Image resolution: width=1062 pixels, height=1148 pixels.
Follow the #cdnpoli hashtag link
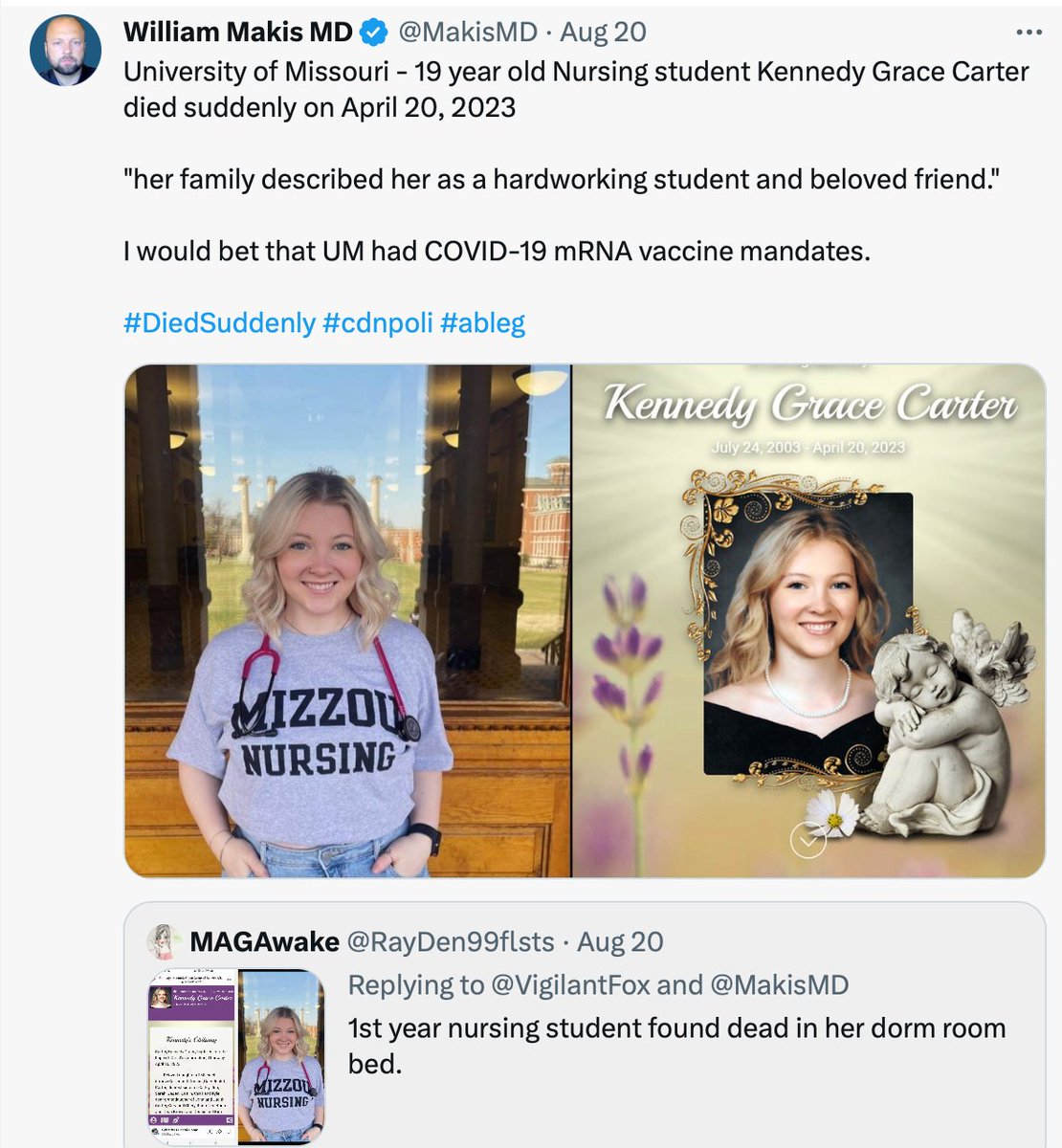coord(377,322)
